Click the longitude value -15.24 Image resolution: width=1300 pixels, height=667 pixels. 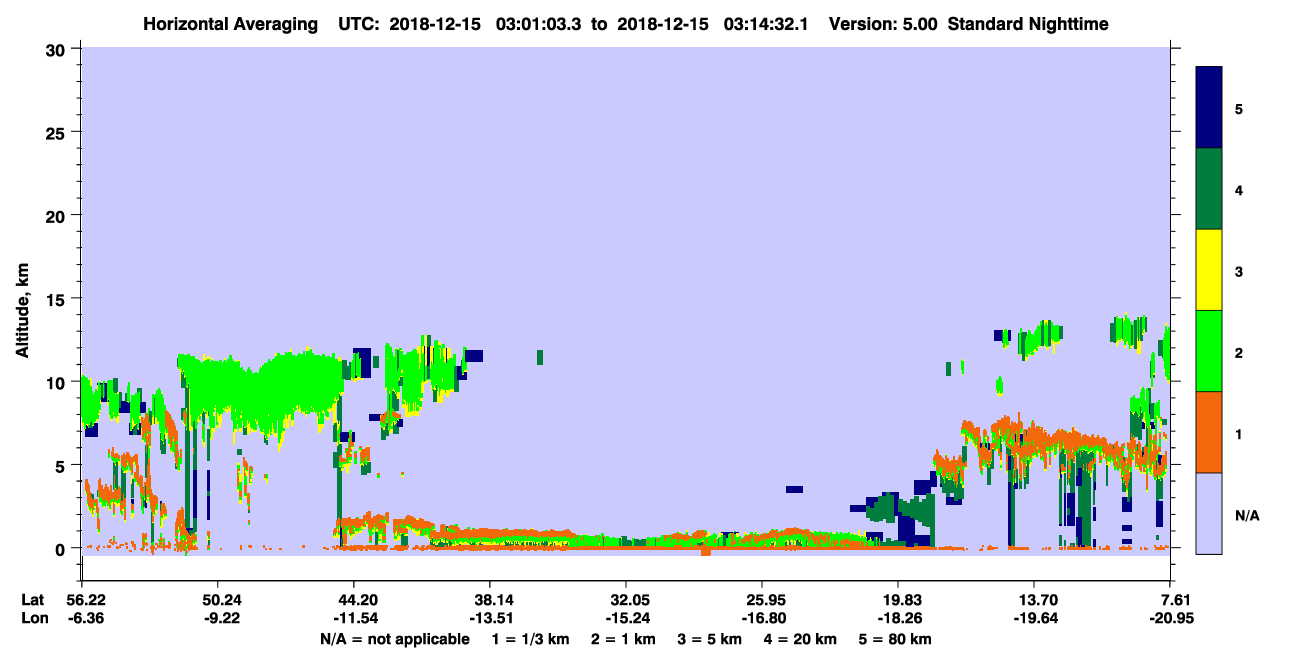coord(626,618)
